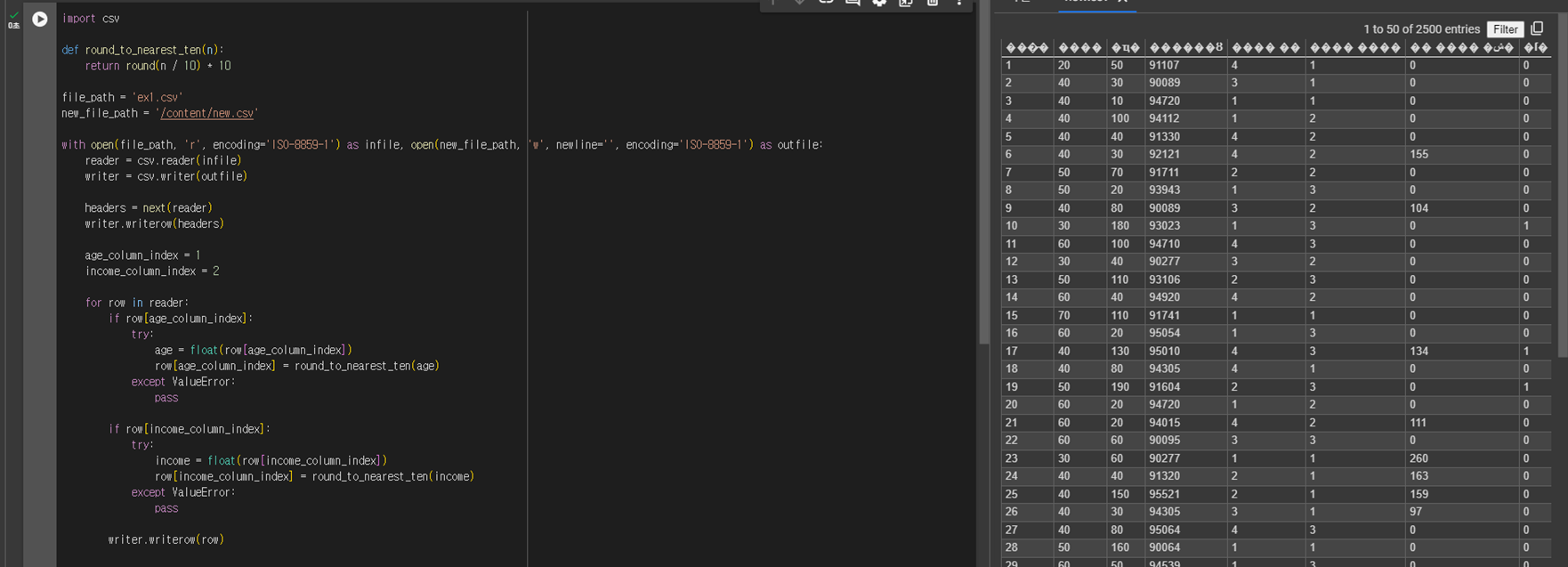Select table cell with value 180
The height and width of the screenshot is (567, 1568).
(x=1126, y=225)
